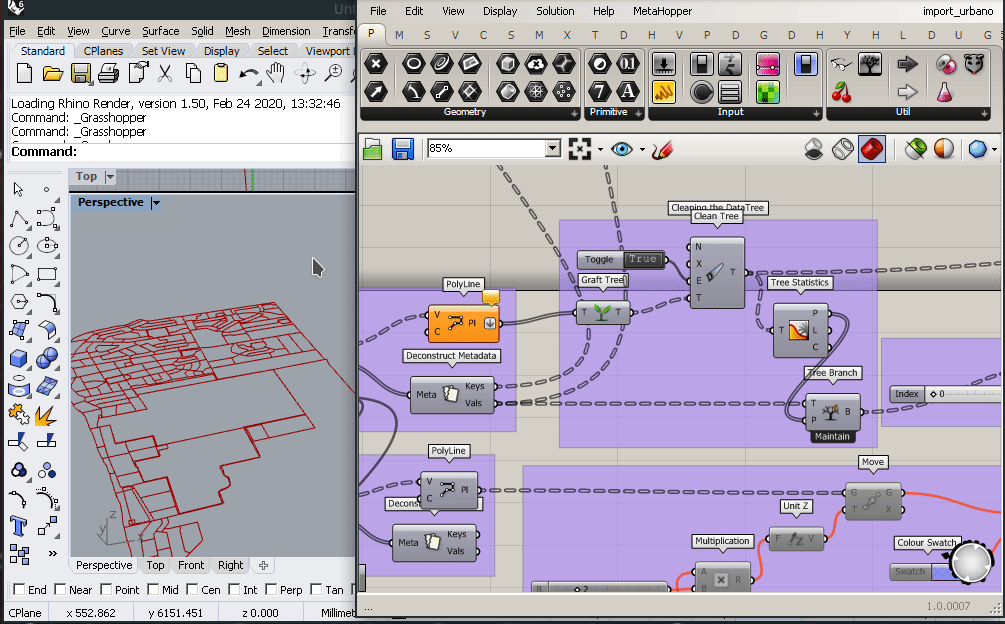Select the flask icon in Util panel
Image resolution: width=1005 pixels, height=624 pixels.
[x=944, y=92]
